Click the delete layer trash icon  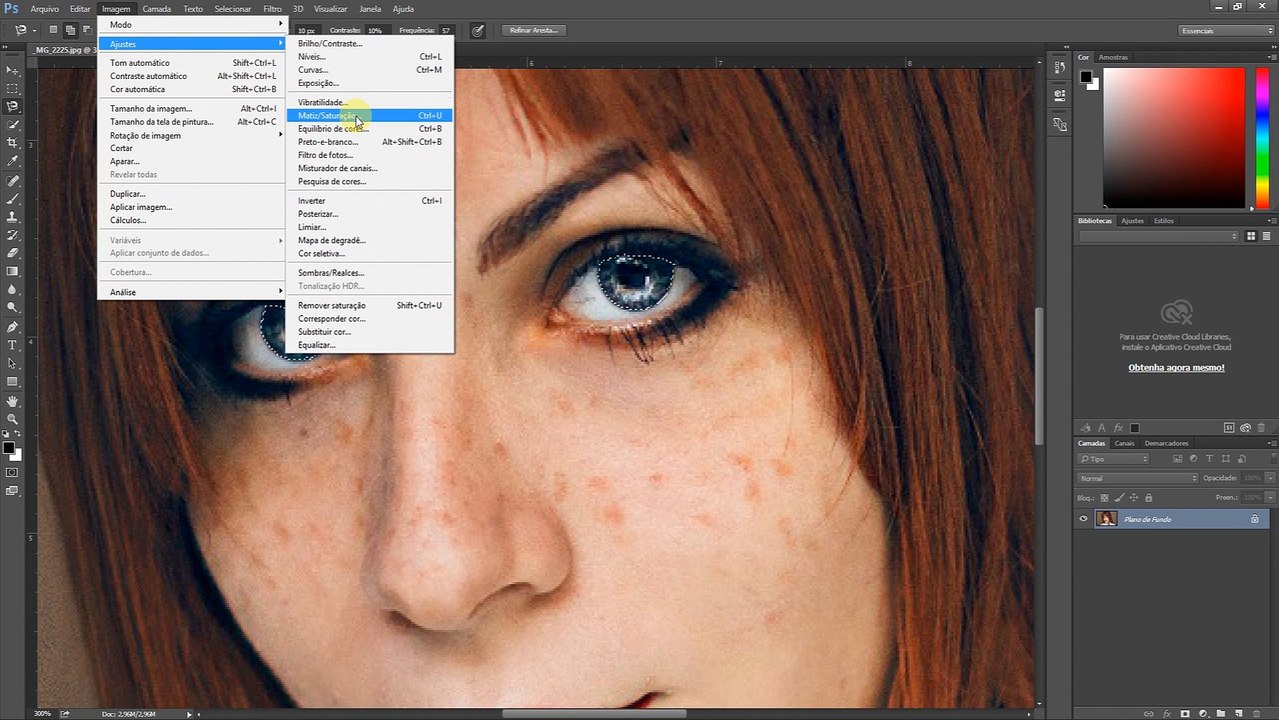point(1256,714)
